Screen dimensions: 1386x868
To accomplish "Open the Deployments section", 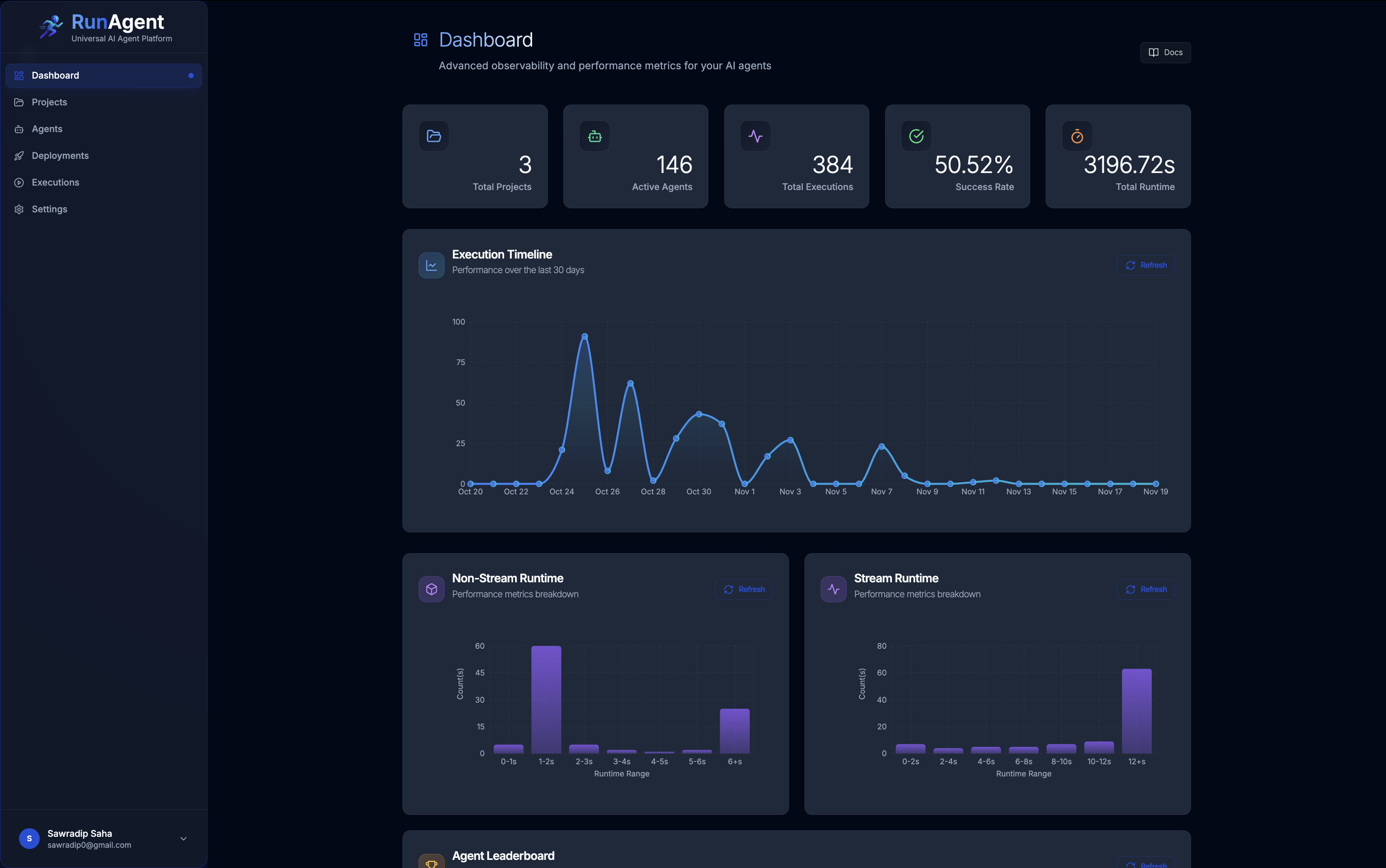I will pos(103,156).
